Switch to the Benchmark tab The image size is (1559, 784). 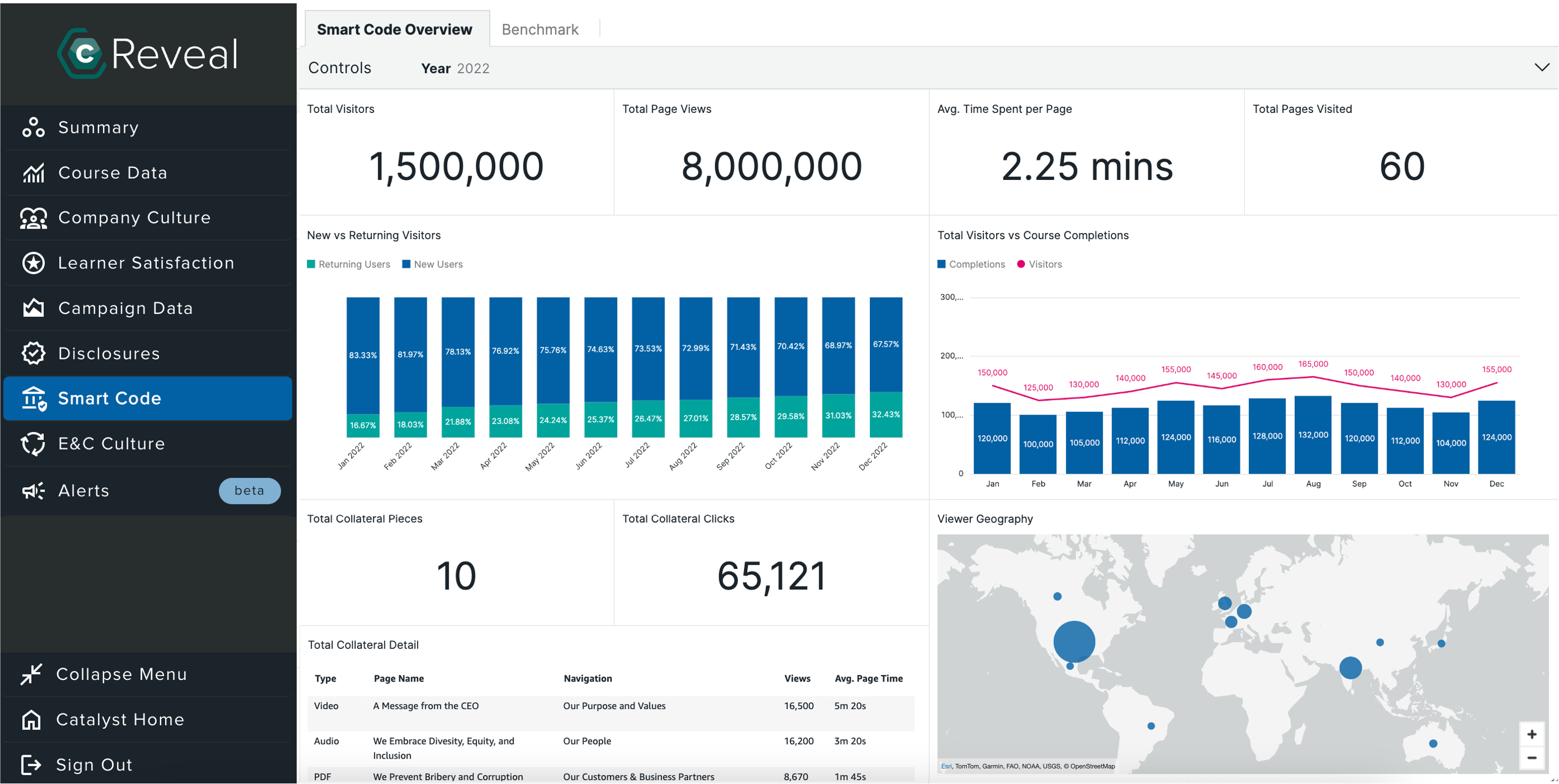tap(540, 29)
